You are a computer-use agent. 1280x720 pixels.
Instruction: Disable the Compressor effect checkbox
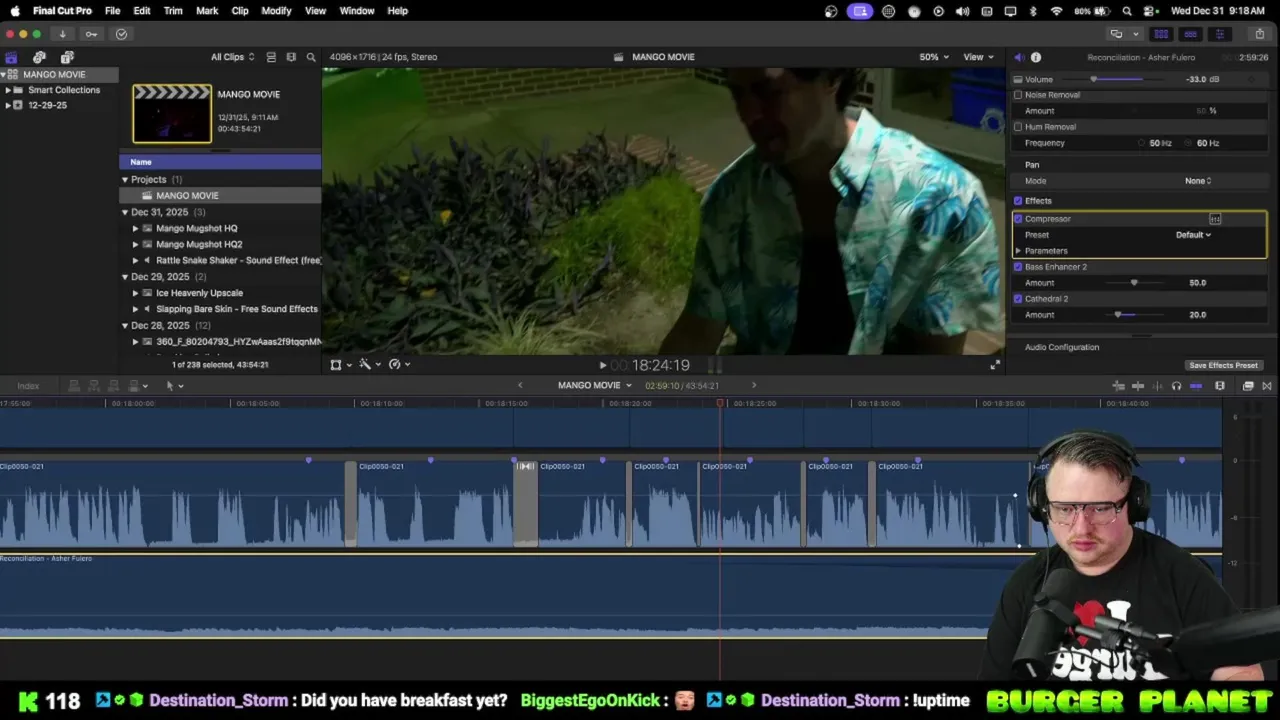tap(1018, 219)
